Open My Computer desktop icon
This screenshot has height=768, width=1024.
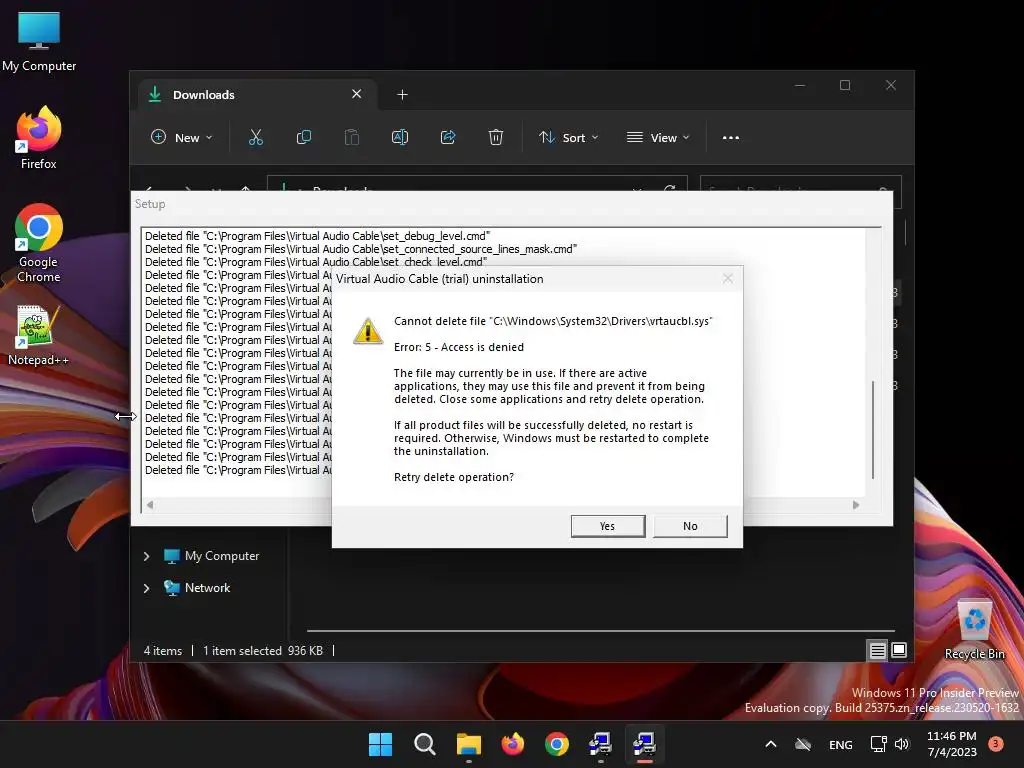click(x=39, y=42)
